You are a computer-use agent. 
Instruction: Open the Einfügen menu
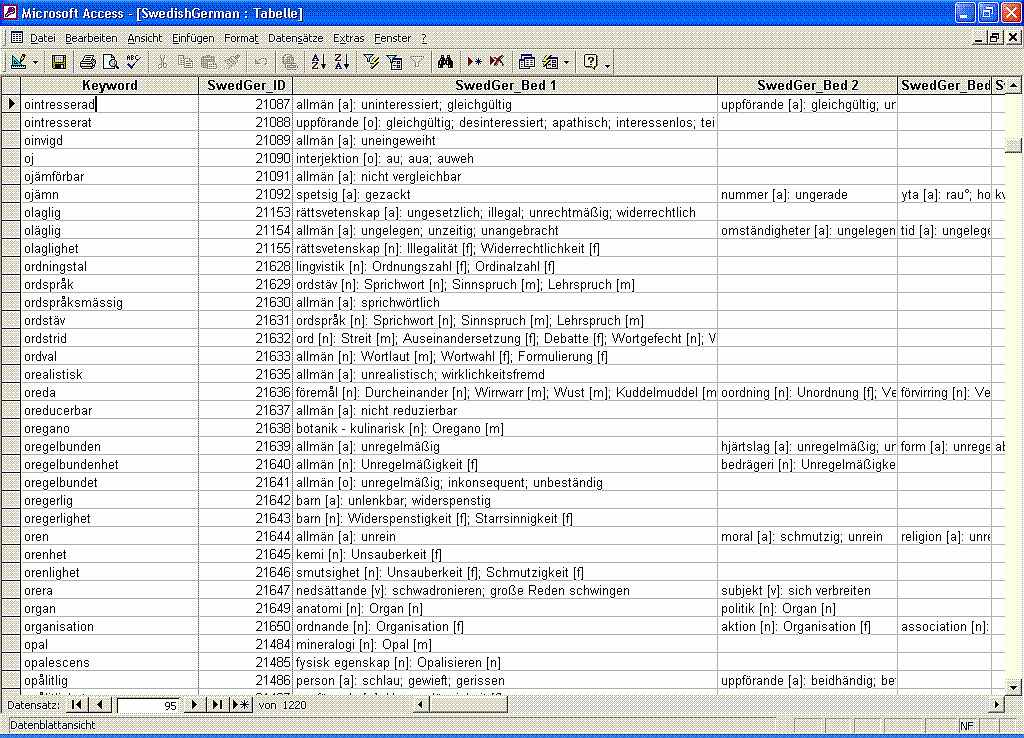tap(193, 38)
